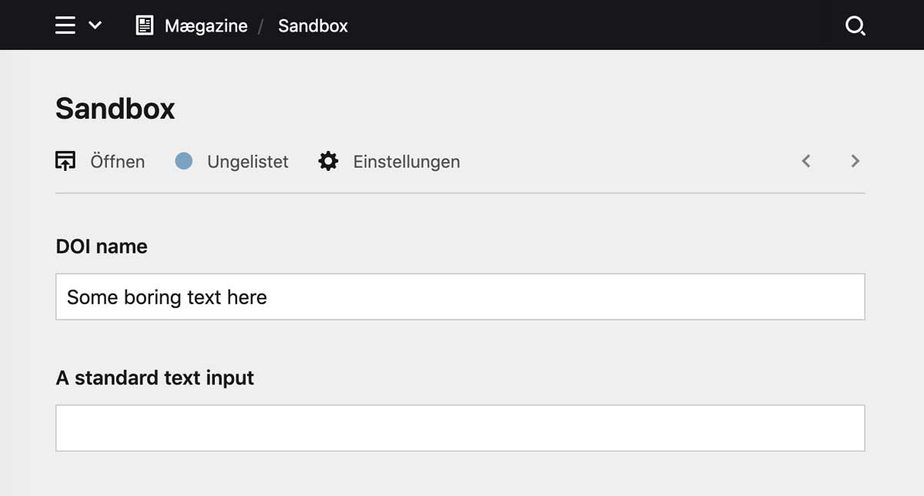Go to the Mægazine breadcrumb
Image resolution: width=924 pixels, height=496 pixels.
click(x=206, y=26)
